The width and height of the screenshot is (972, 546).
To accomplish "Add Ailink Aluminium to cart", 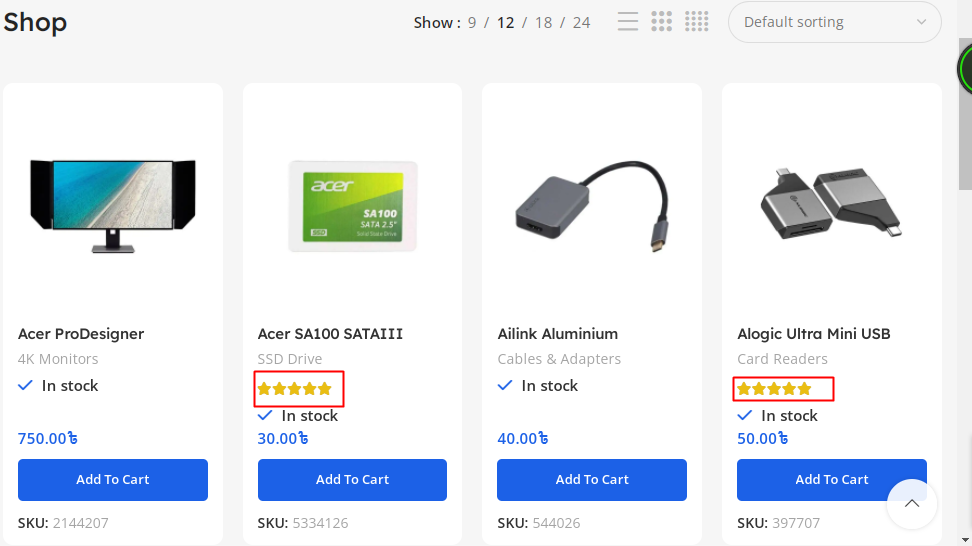I will (592, 480).
